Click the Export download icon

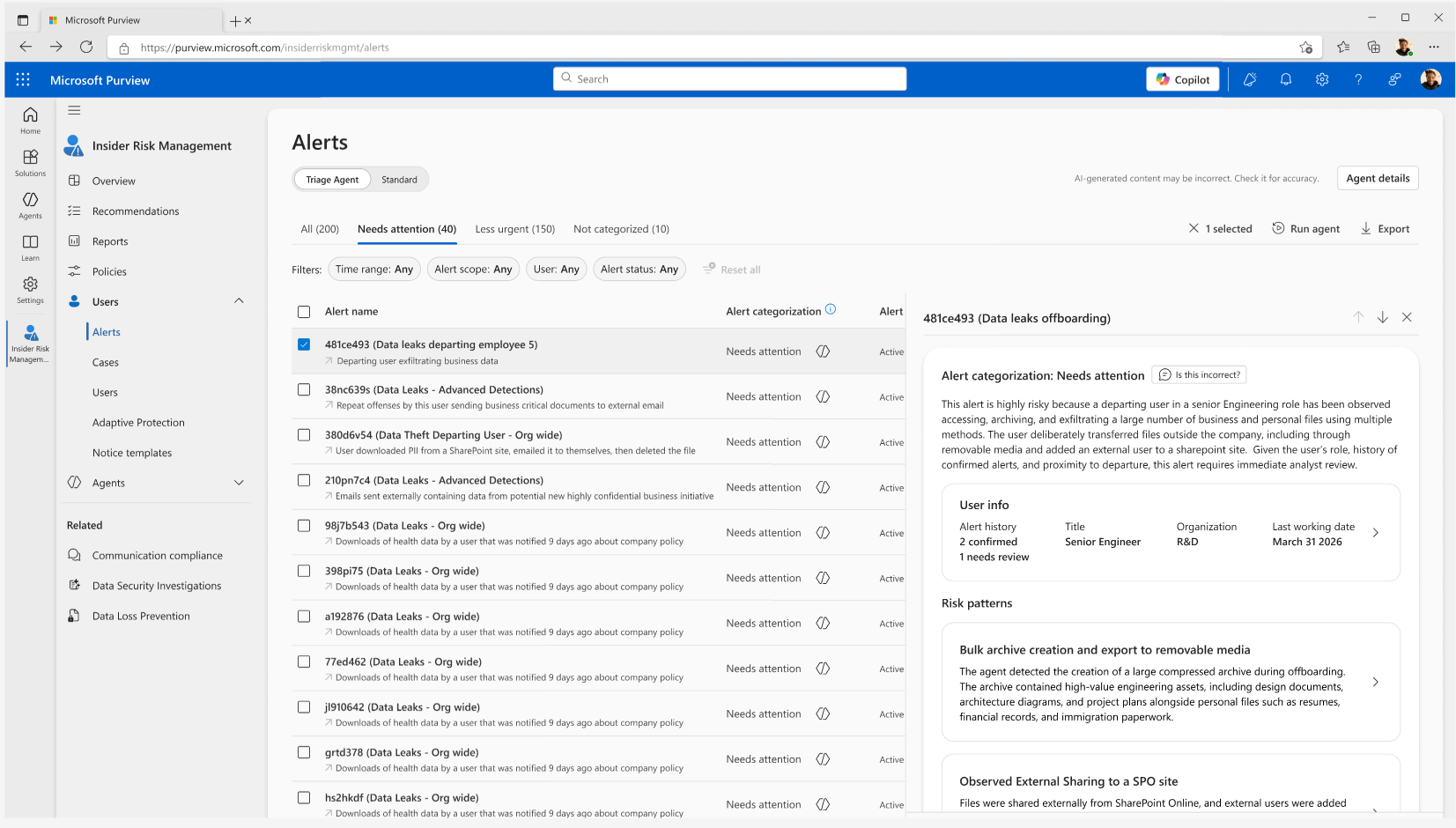[1365, 229]
